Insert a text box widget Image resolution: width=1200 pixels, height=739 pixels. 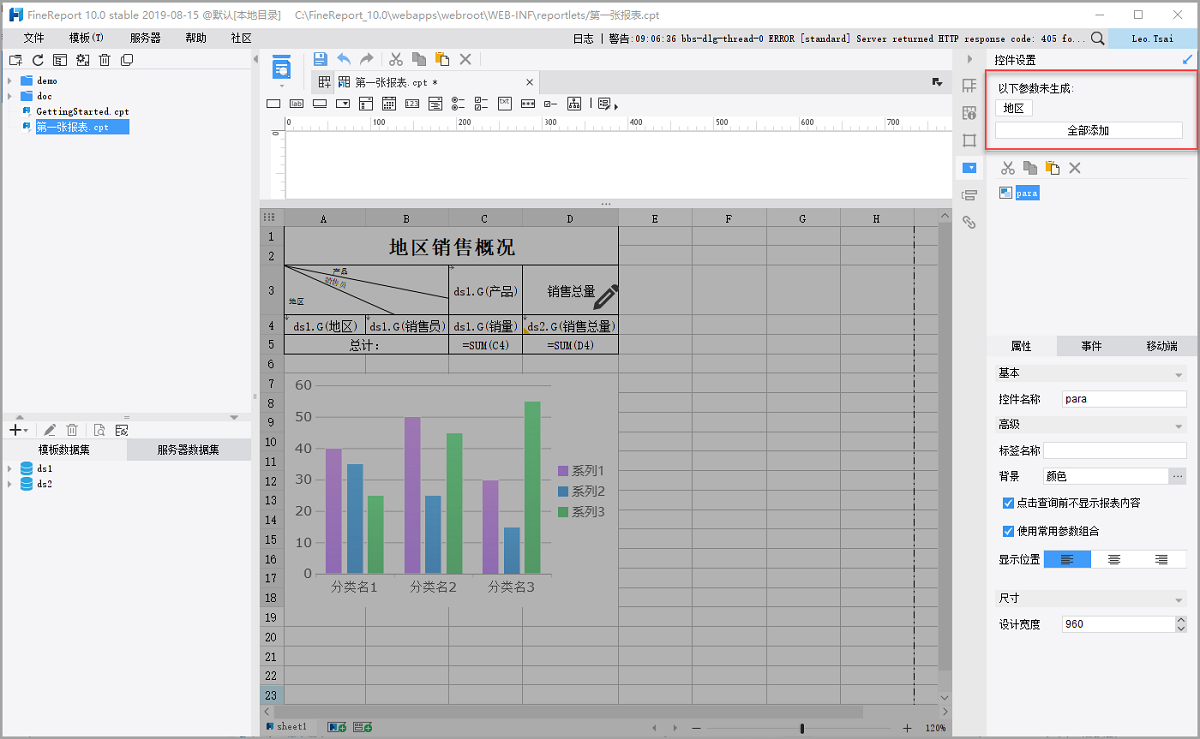pos(273,103)
